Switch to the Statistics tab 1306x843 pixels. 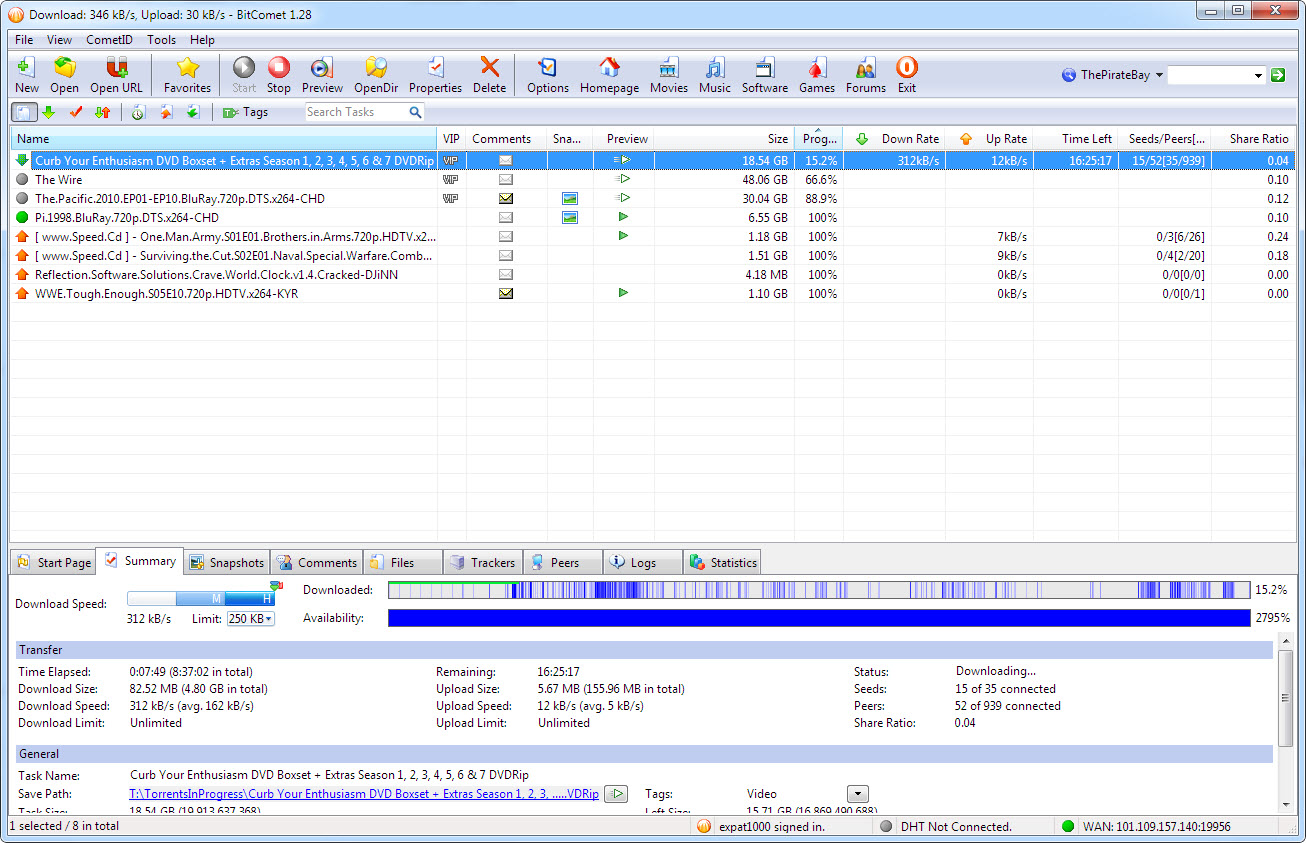(x=722, y=563)
